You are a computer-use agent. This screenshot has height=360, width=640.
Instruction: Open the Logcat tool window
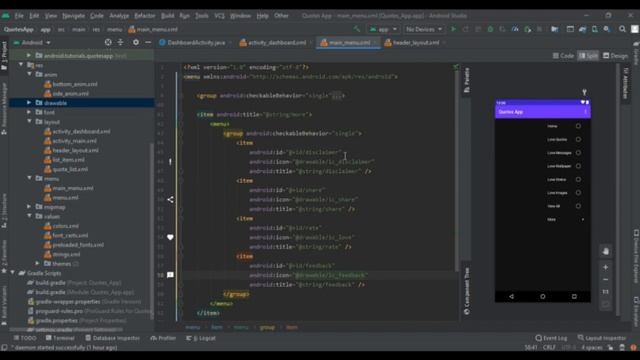[200, 338]
